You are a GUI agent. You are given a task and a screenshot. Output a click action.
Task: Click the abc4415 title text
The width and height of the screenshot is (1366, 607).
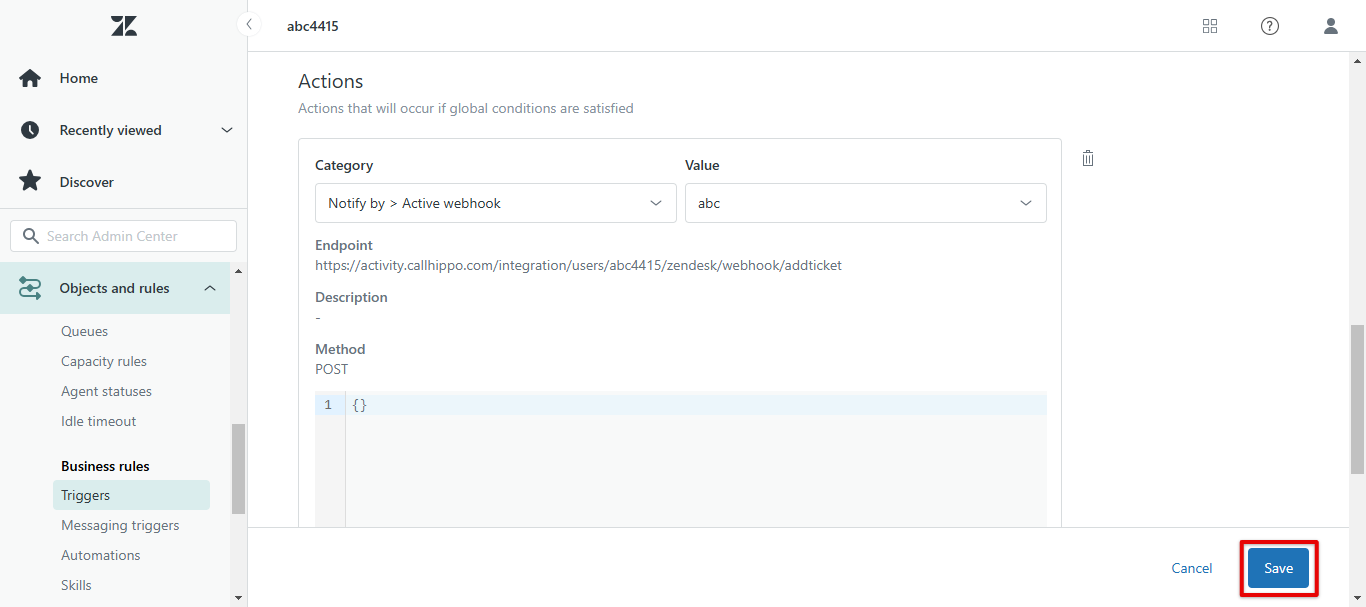(313, 26)
